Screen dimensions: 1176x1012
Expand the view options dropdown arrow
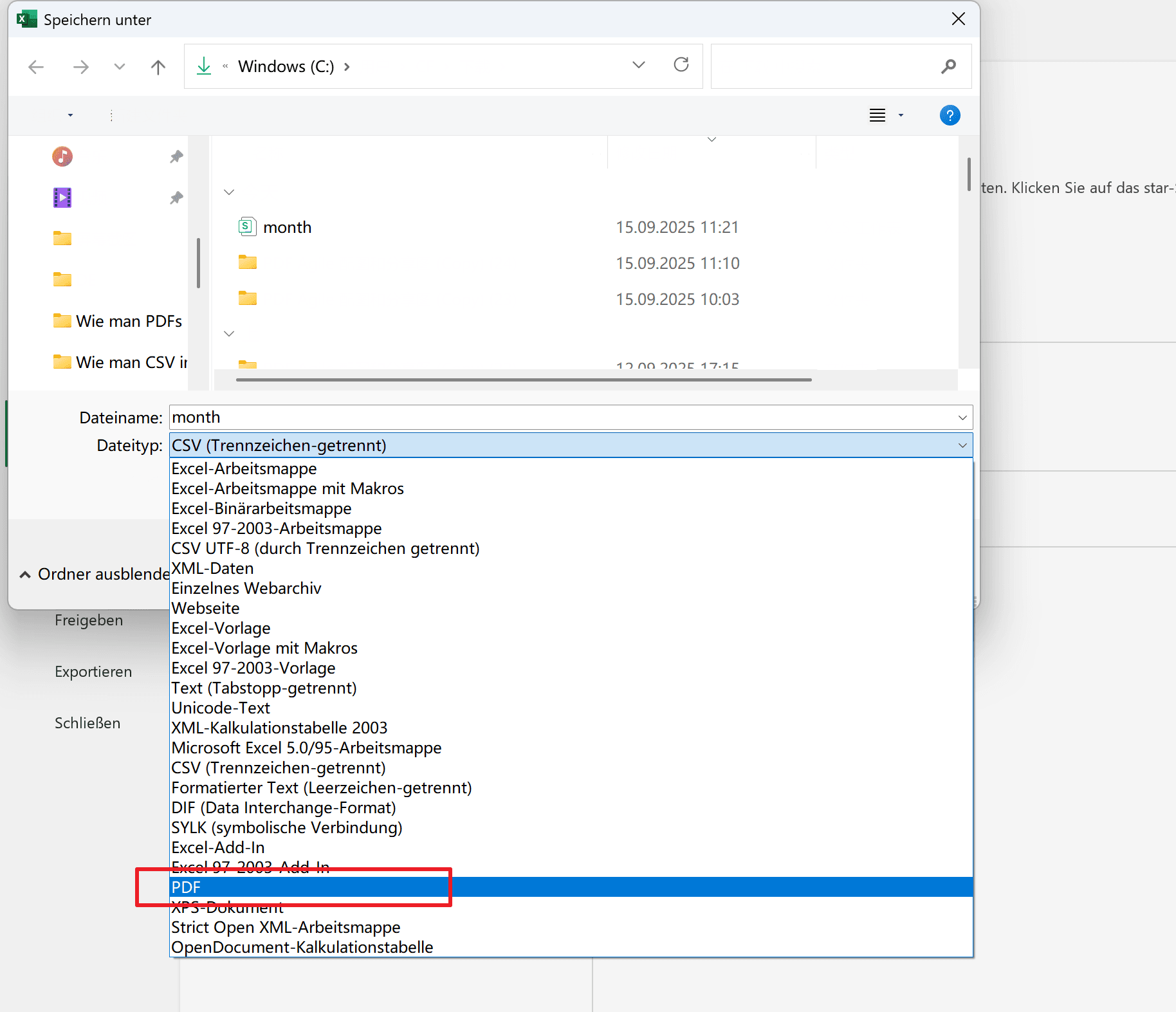coord(901,115)
